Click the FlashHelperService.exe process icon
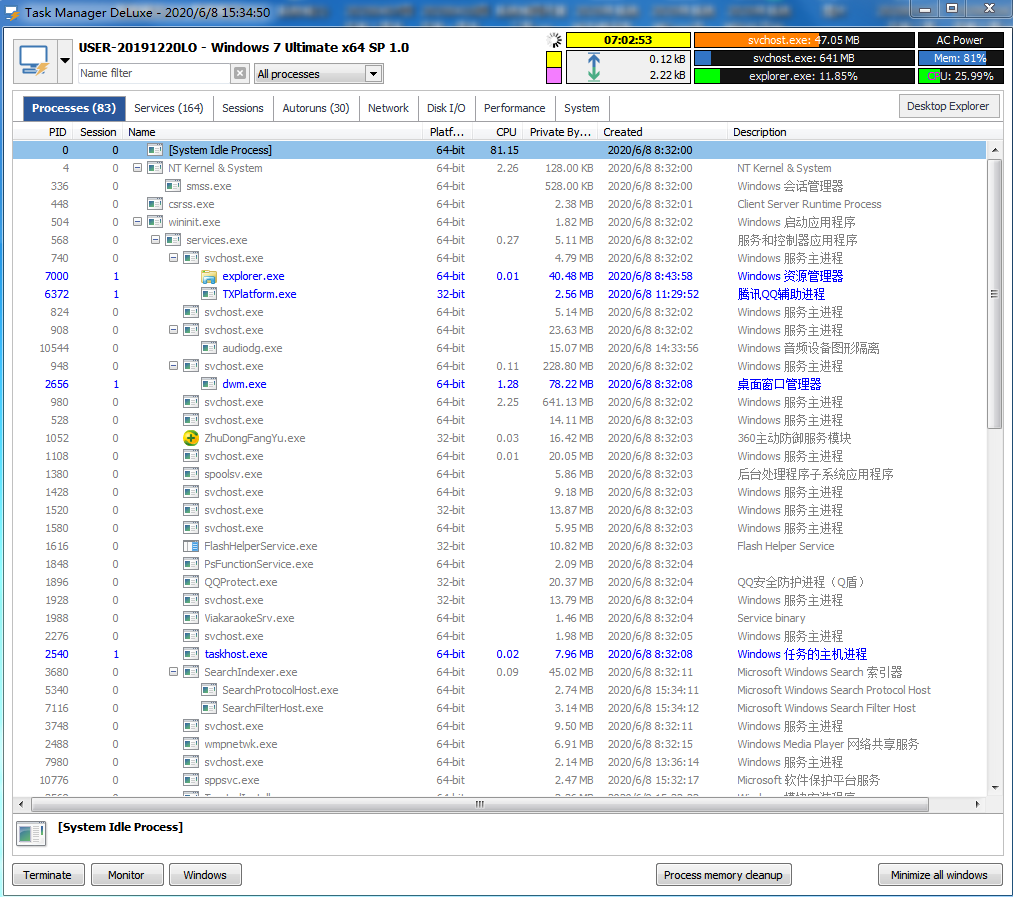This screenshot has height=897, width=1013. point(191,546)
